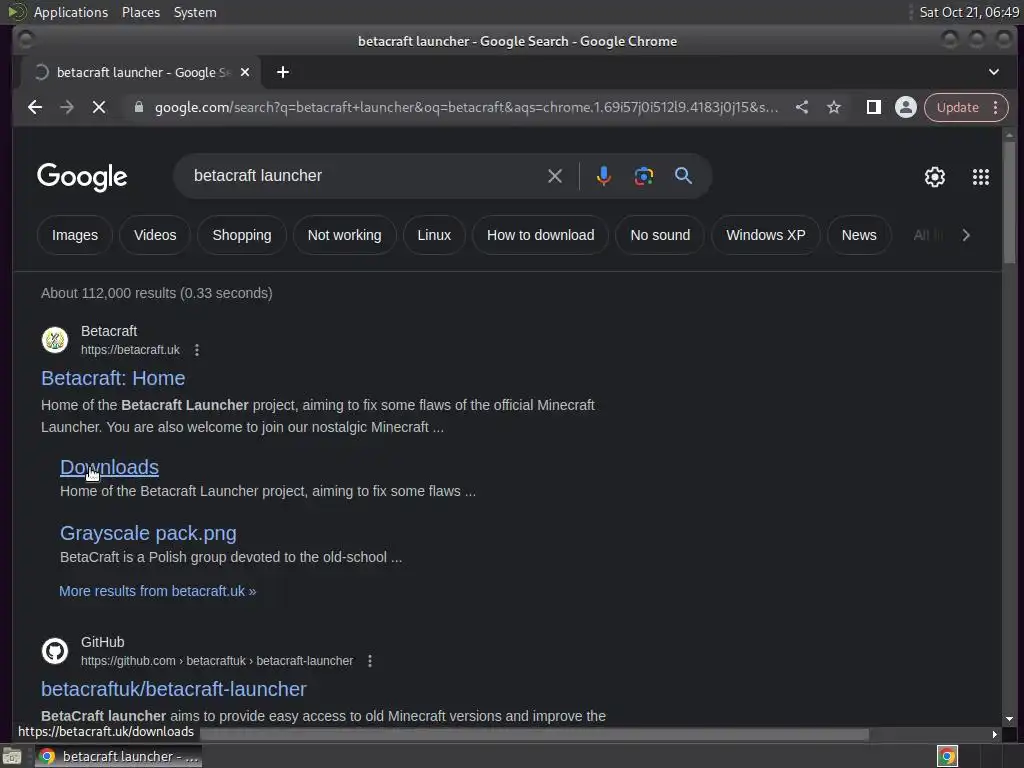The image size is (1024, 768).
Task: Click the scroll-down arrow of vertical scrollbar
Action: click(1010, 719)
